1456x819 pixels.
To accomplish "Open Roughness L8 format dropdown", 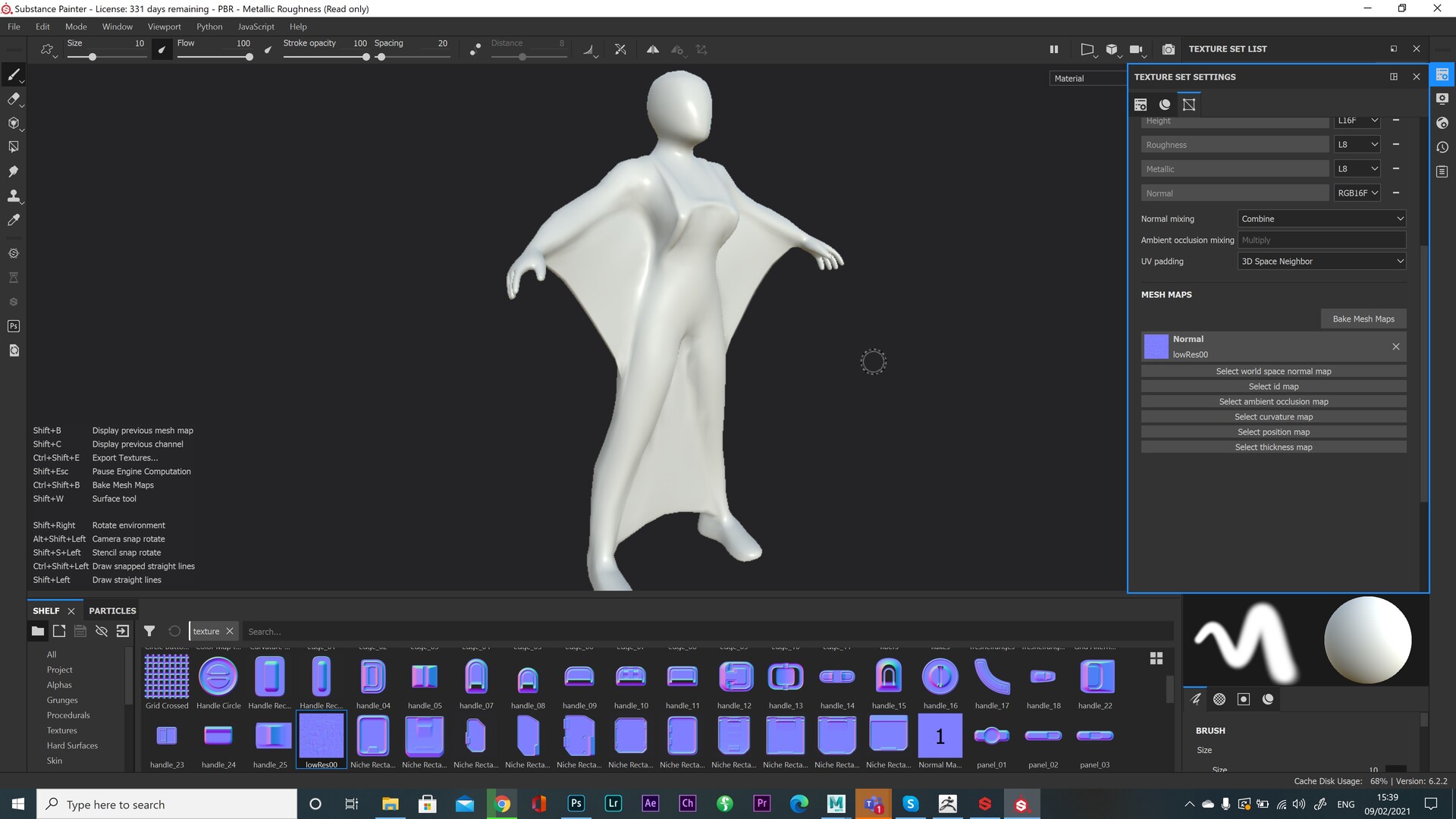I will click(1357, 145).
